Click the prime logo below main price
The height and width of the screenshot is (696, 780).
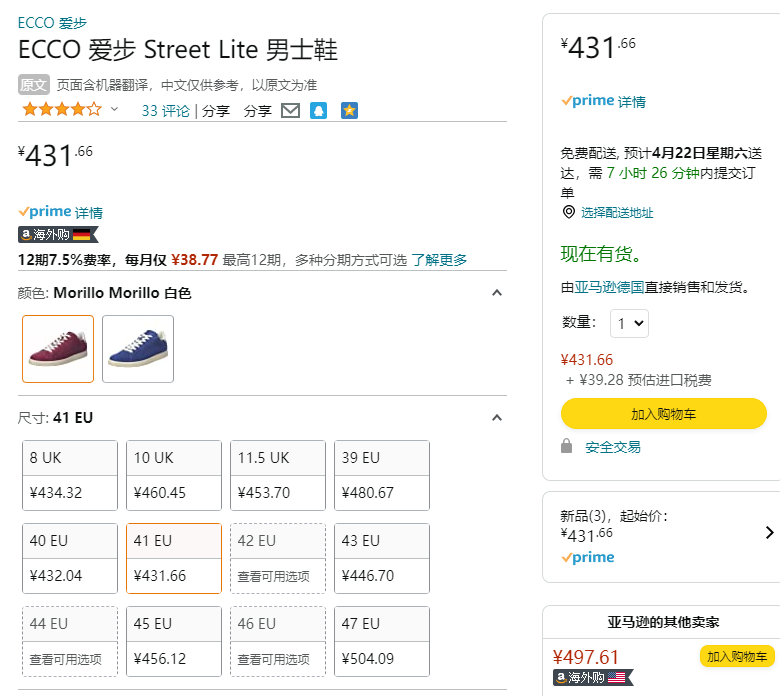[x=45, y=211]
